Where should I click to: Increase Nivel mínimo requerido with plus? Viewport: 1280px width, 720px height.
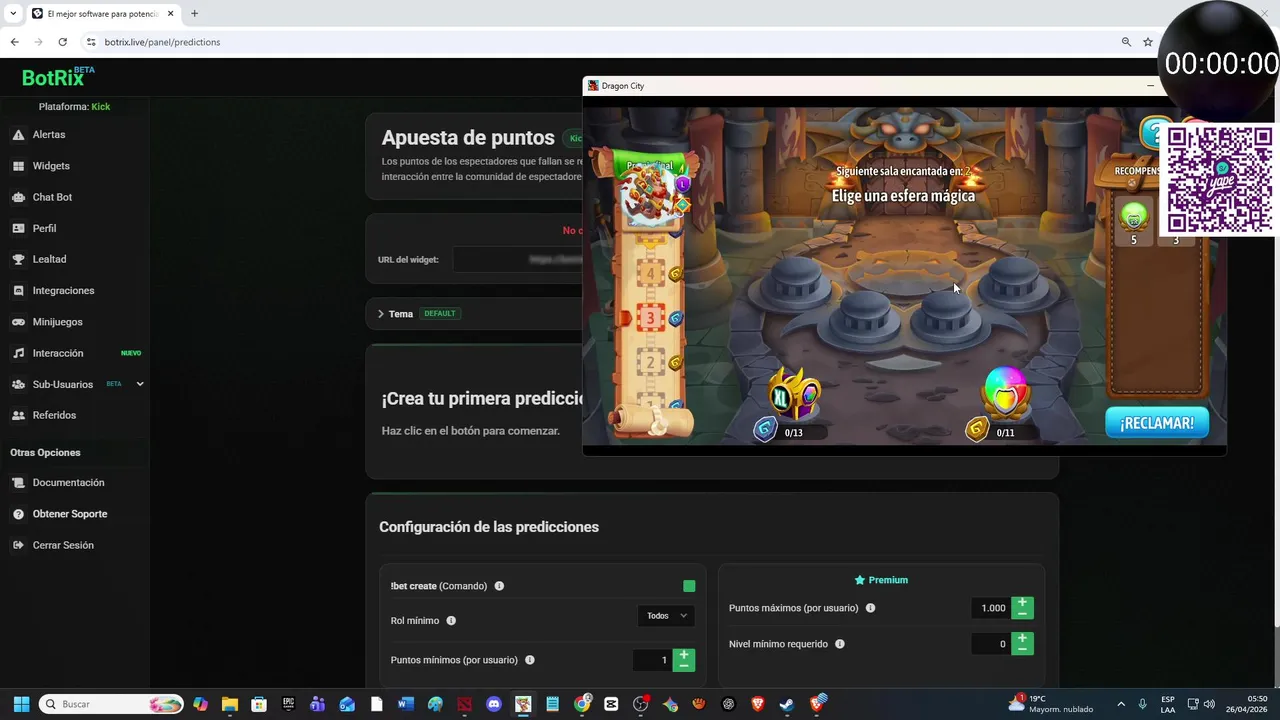click(x=1022, y=638)
